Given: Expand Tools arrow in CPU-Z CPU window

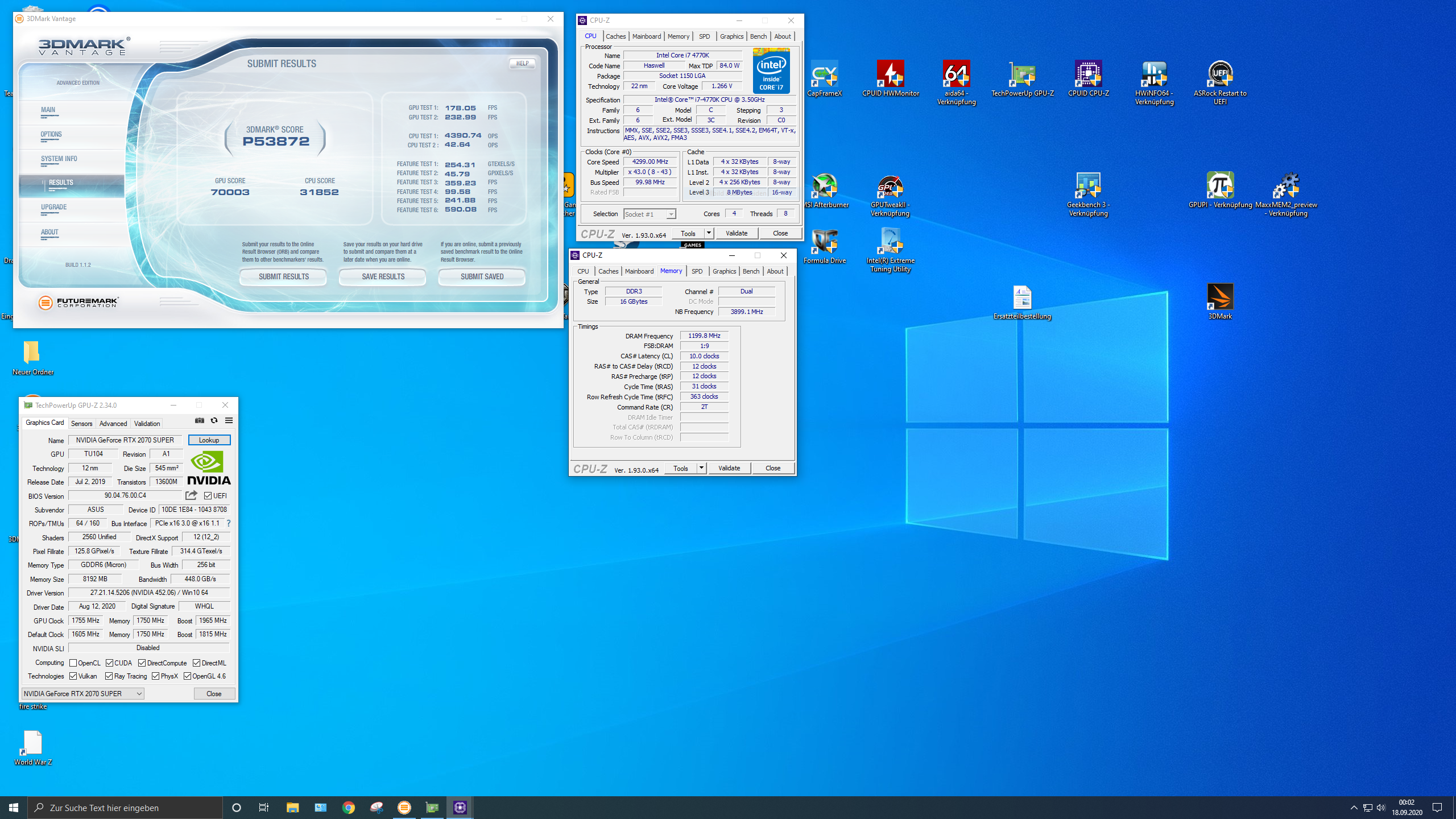Looking at the screenshot, I should point(709,233).
